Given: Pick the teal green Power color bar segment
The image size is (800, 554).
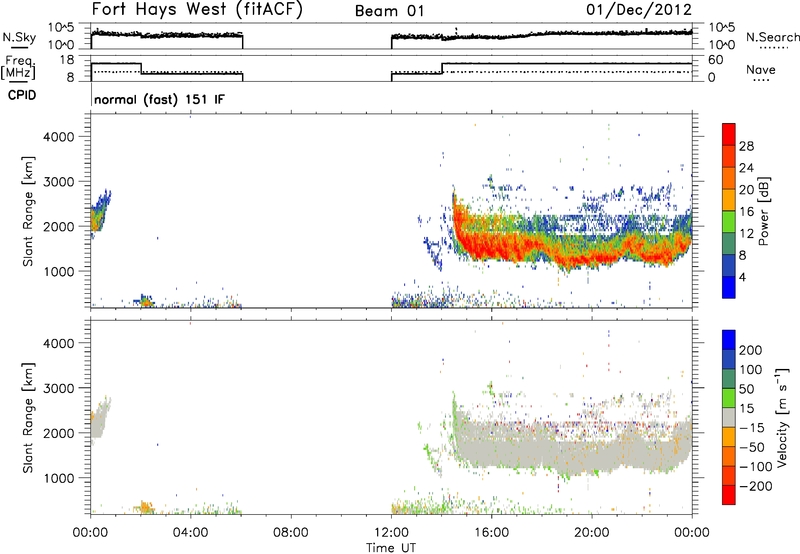Looking at the screenshot, I should (x=729, y=243).
